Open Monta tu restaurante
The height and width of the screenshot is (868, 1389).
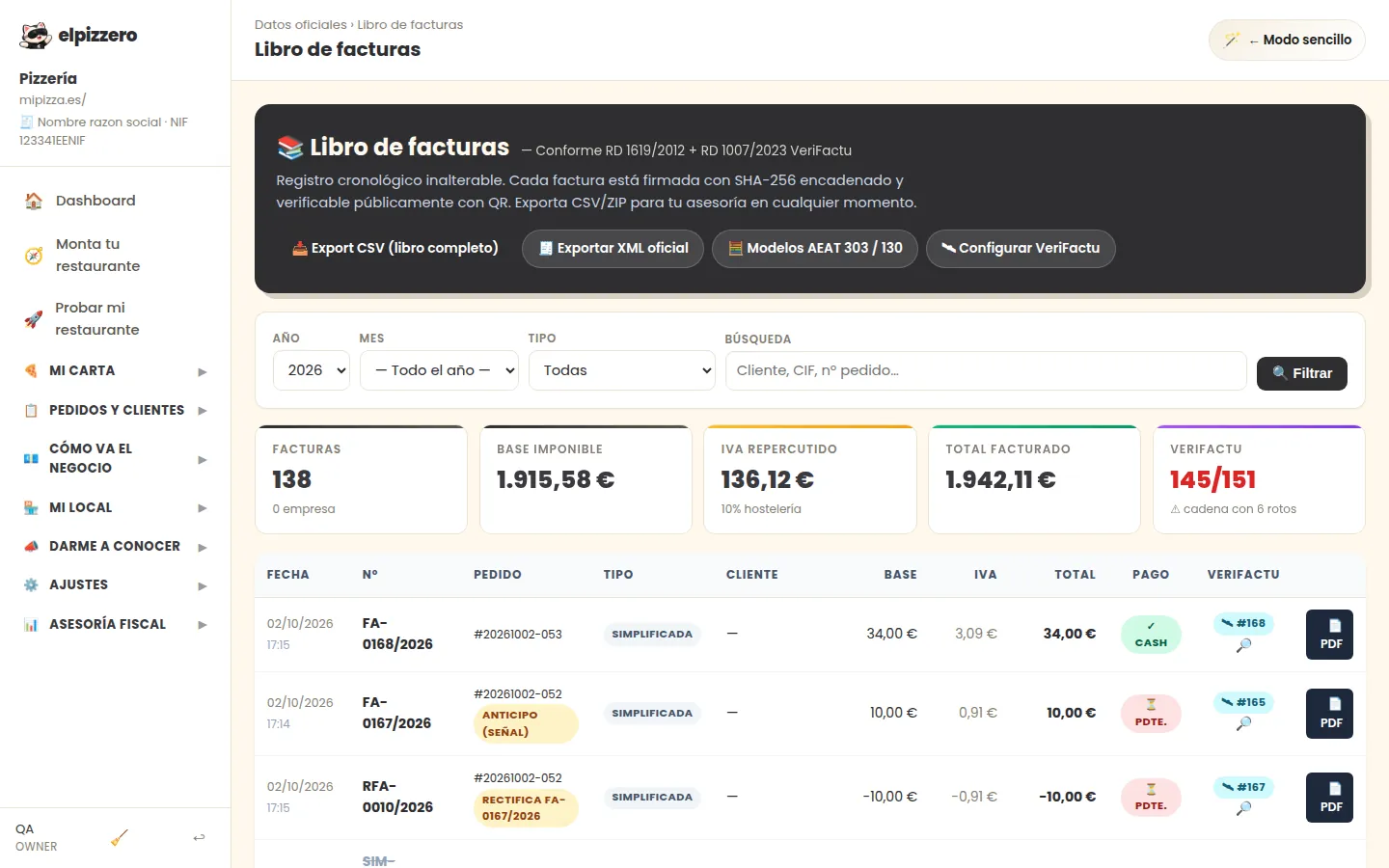click(116, 255)
